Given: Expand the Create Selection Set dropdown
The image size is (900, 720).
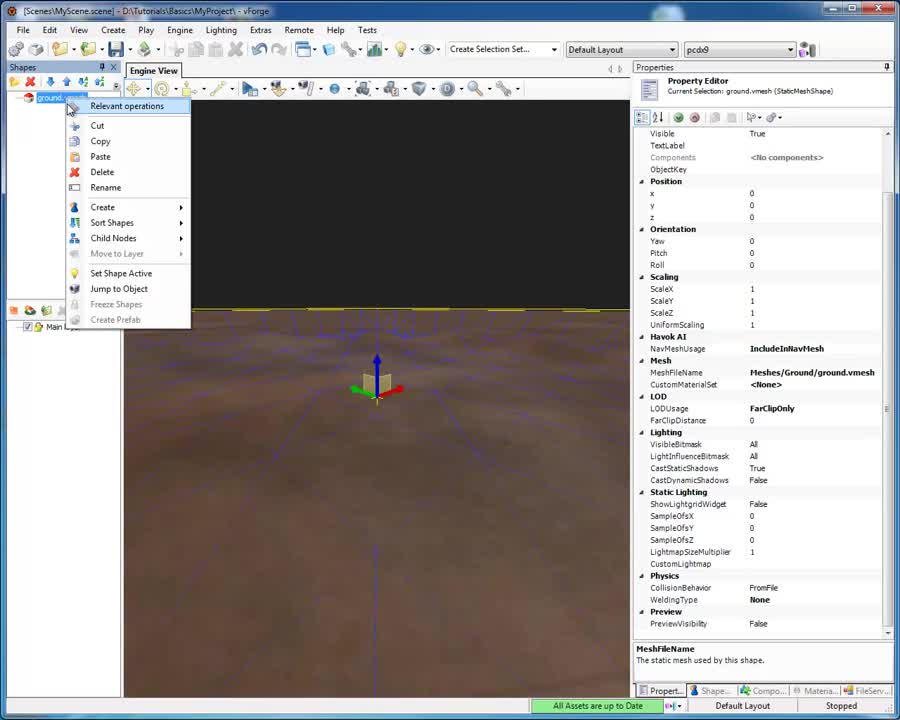Looking at the screenshot, I should pos(552,48).
